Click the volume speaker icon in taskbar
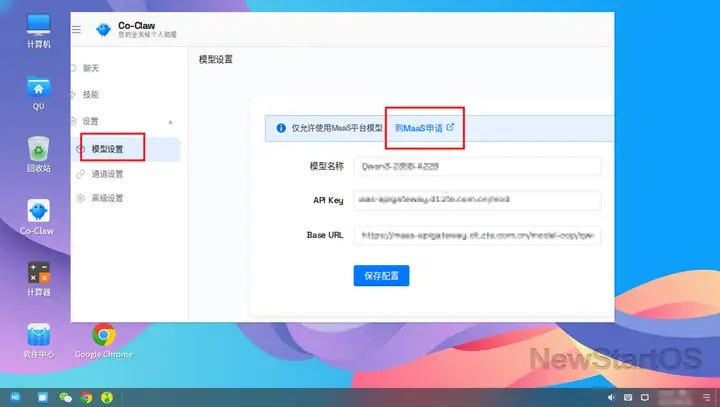Image resolution: width=720 pixels, height=407 pixels. coord(611,397)
